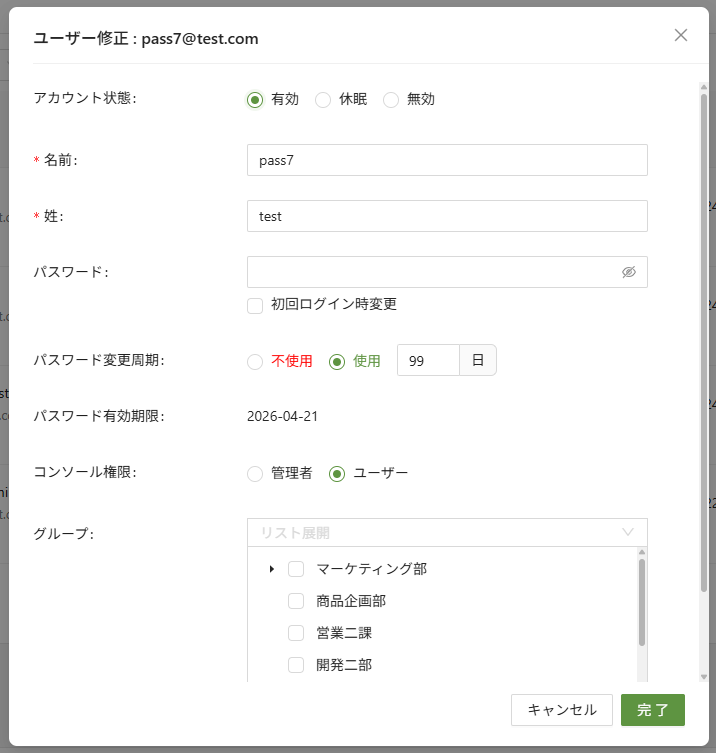This screenshot has width=716, height=753.
Task: Click the password cycle days field
Action: pos(428,361)
